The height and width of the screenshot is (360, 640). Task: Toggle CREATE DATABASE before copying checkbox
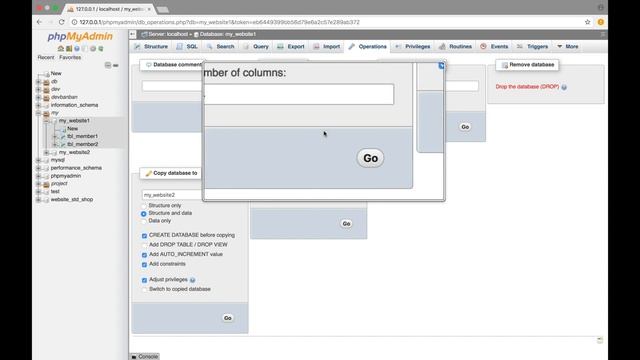144,236
